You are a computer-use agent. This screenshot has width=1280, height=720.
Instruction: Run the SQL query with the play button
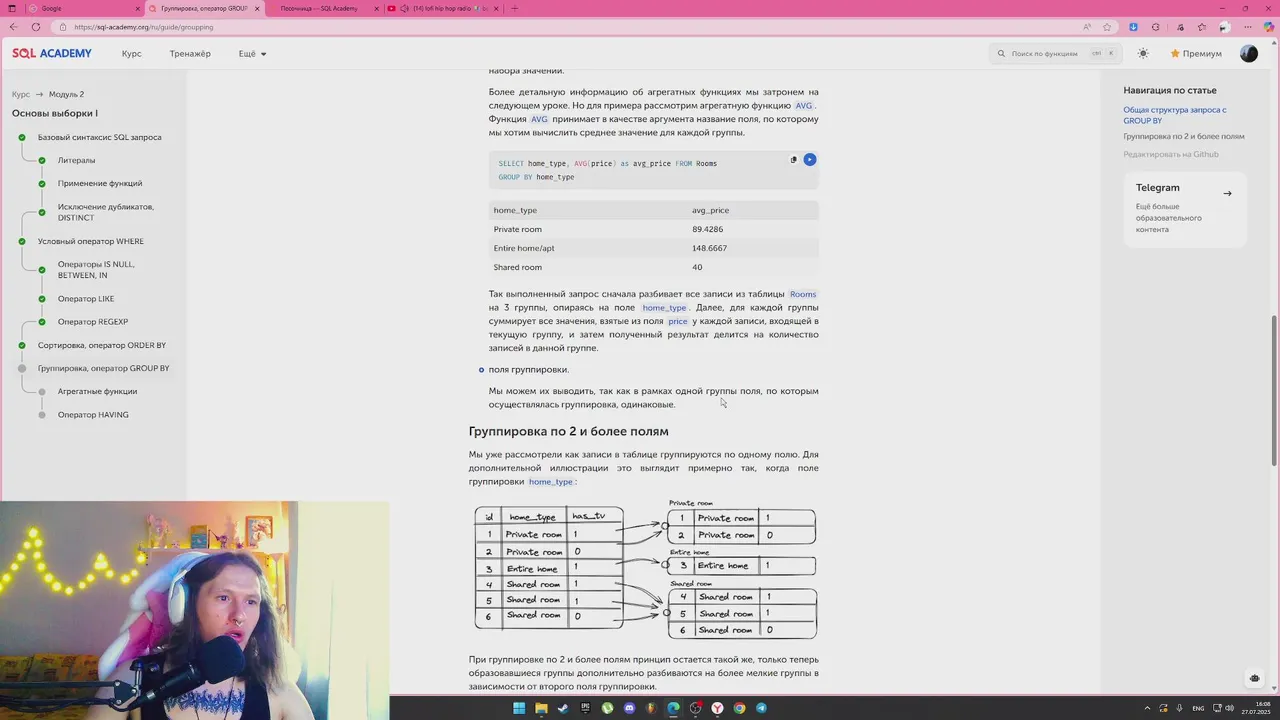pyautogui.click(x=810, y=159)
